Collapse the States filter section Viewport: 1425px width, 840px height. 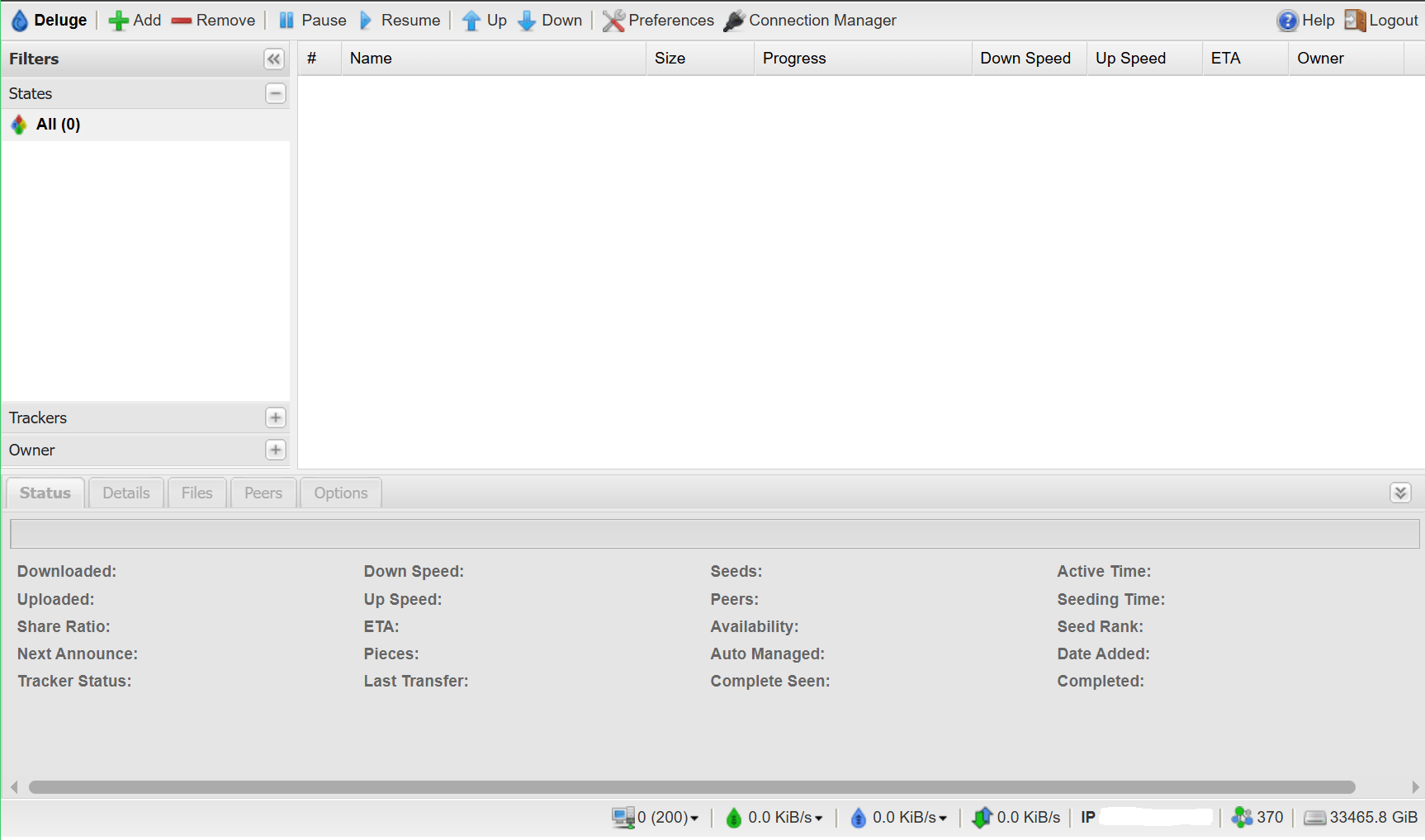tap(276, 93)
